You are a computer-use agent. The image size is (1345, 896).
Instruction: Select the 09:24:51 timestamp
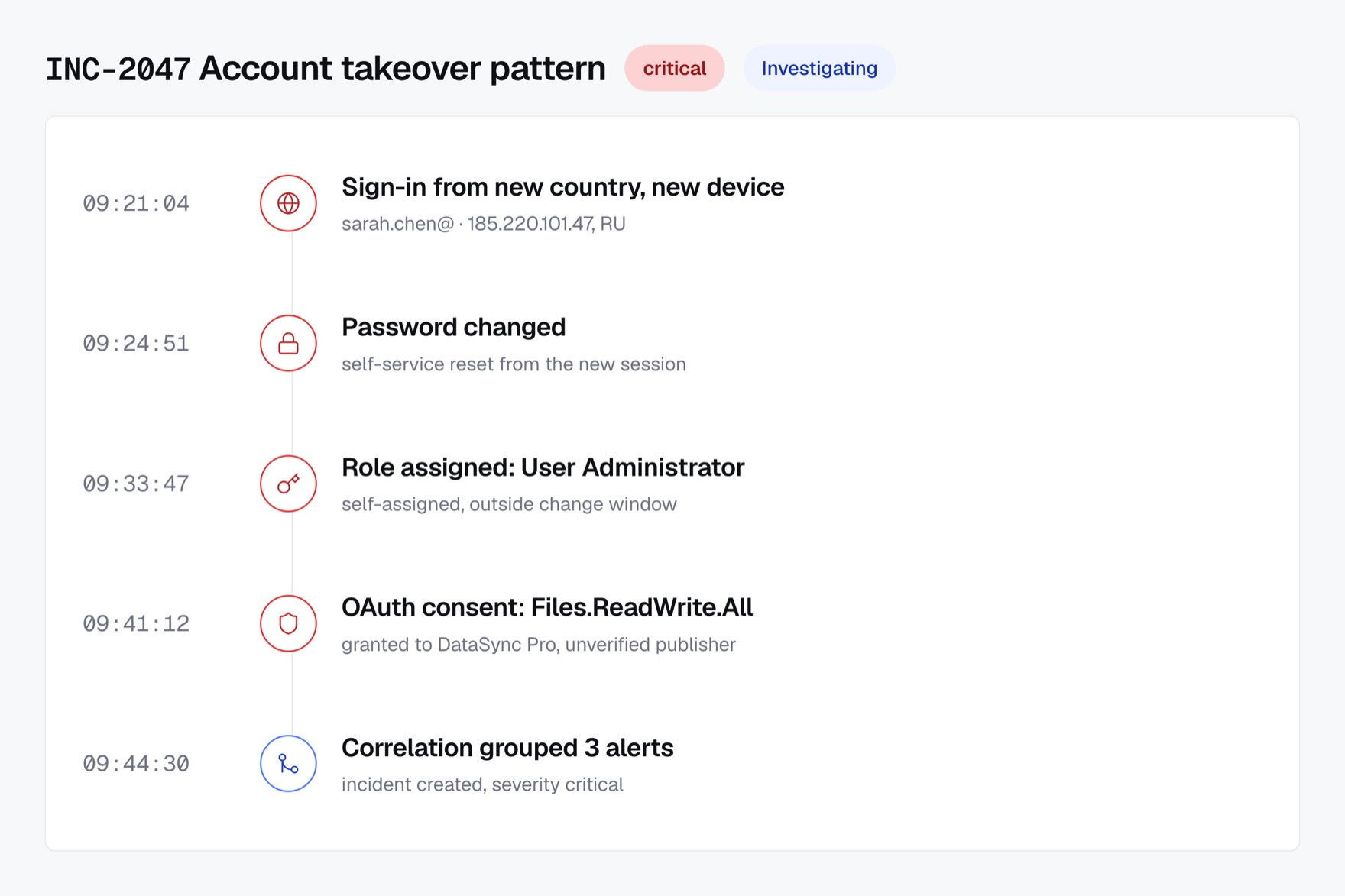136,344
